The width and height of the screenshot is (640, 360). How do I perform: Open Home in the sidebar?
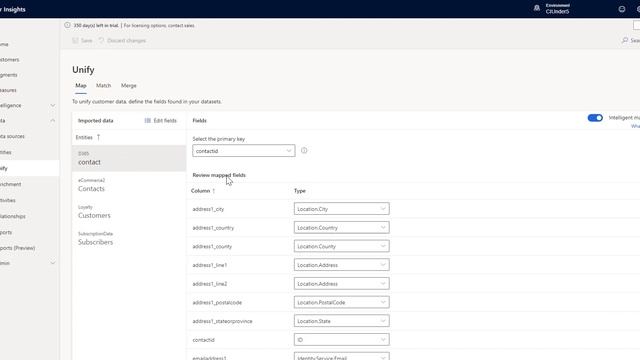pos(4,44)
